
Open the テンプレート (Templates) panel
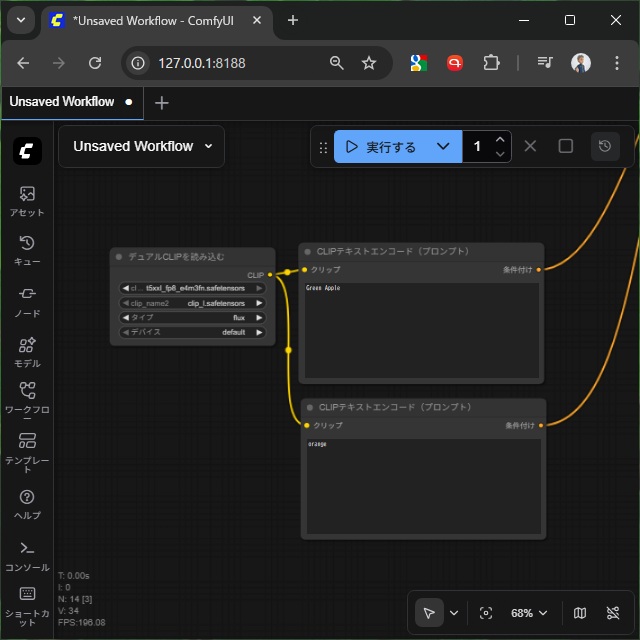27,449
